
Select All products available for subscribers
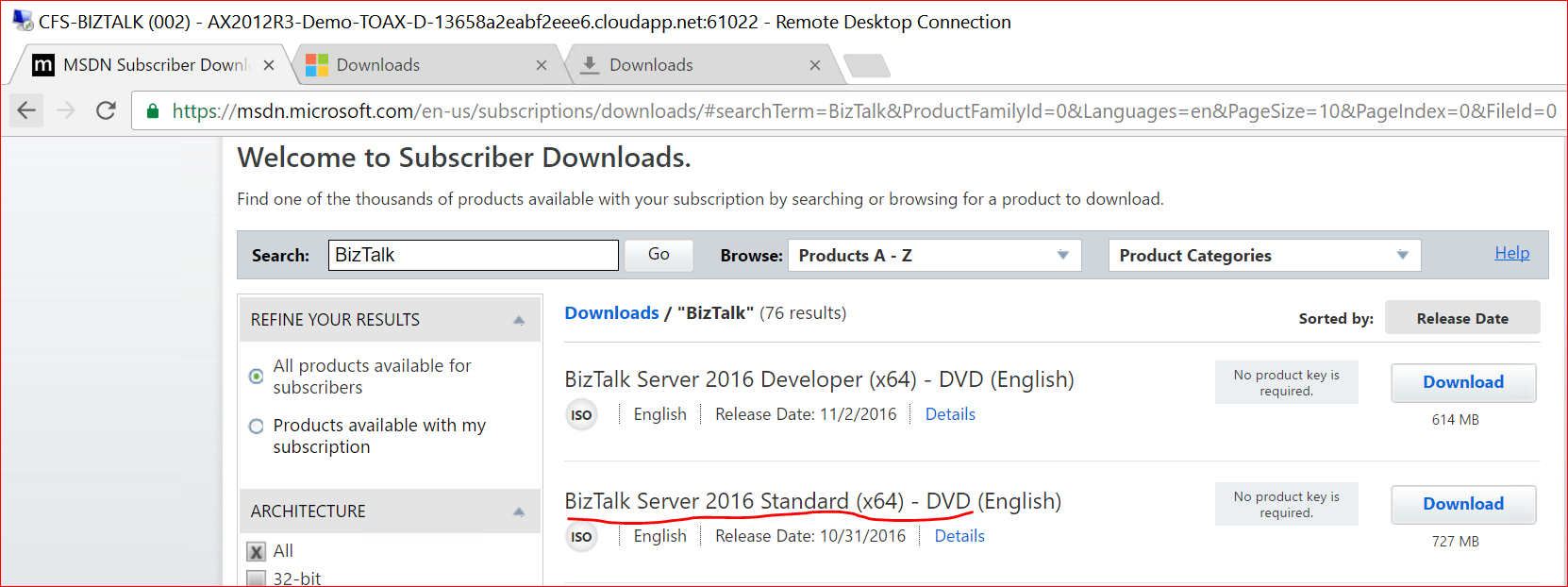256,377
